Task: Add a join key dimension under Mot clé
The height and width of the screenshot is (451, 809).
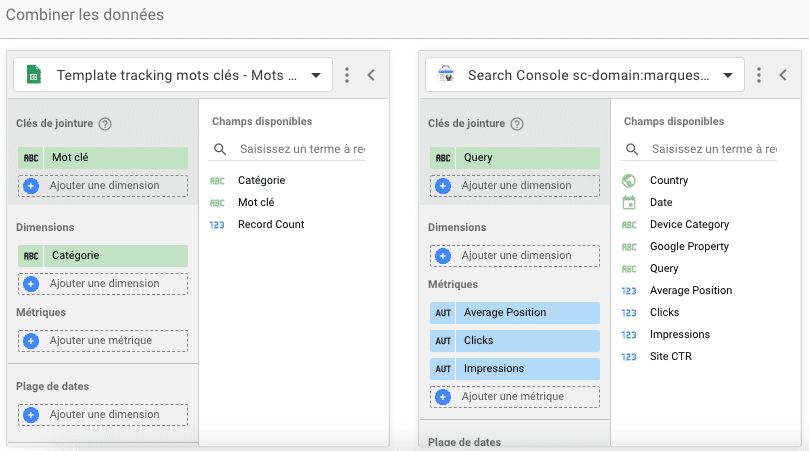Action: (x=103, y=186)
